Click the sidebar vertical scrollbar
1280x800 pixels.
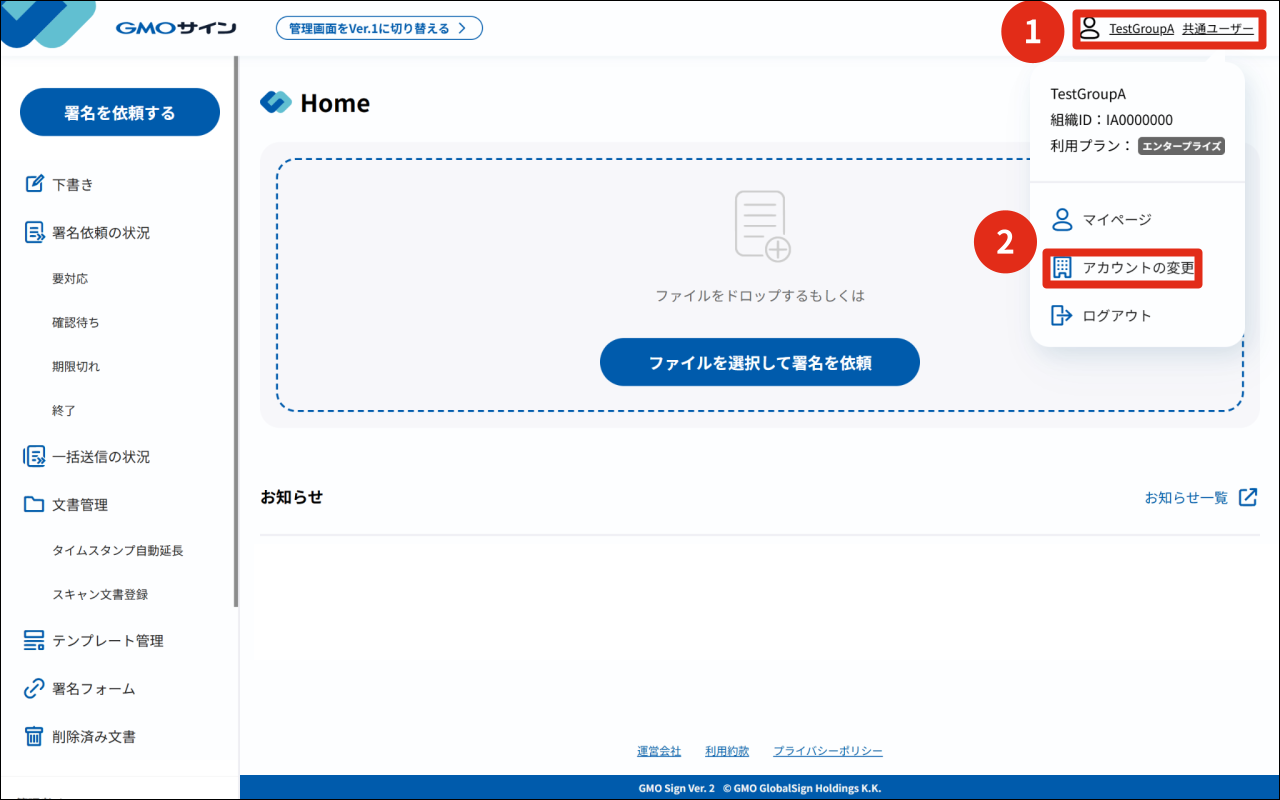coord(236,330)
